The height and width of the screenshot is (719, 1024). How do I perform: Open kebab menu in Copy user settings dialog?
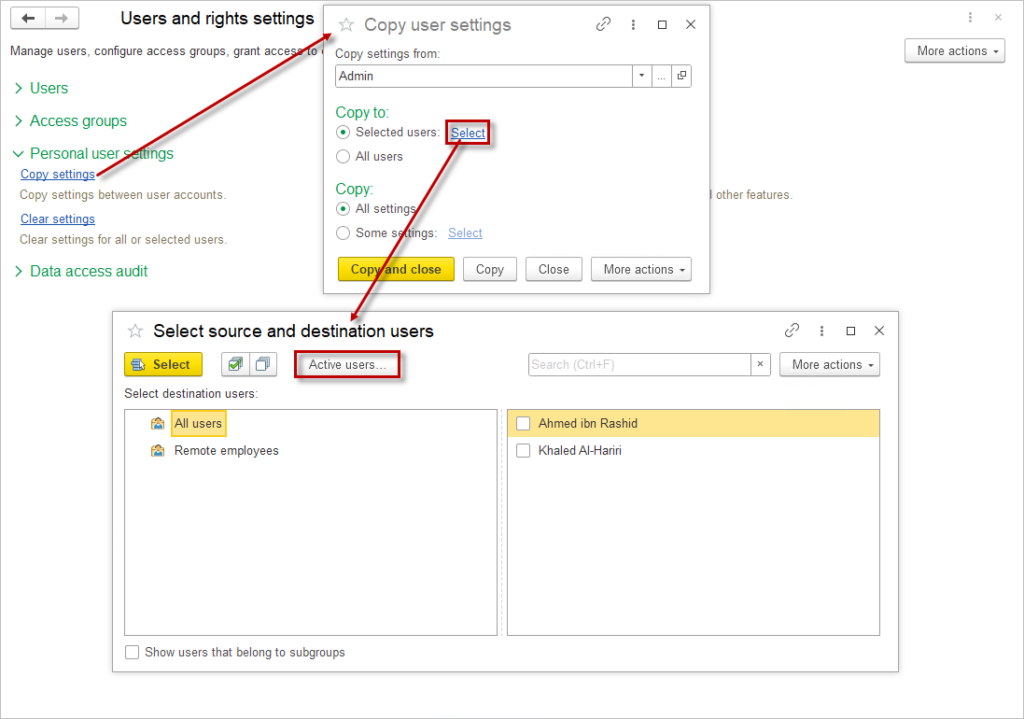[x=633, y=24]
